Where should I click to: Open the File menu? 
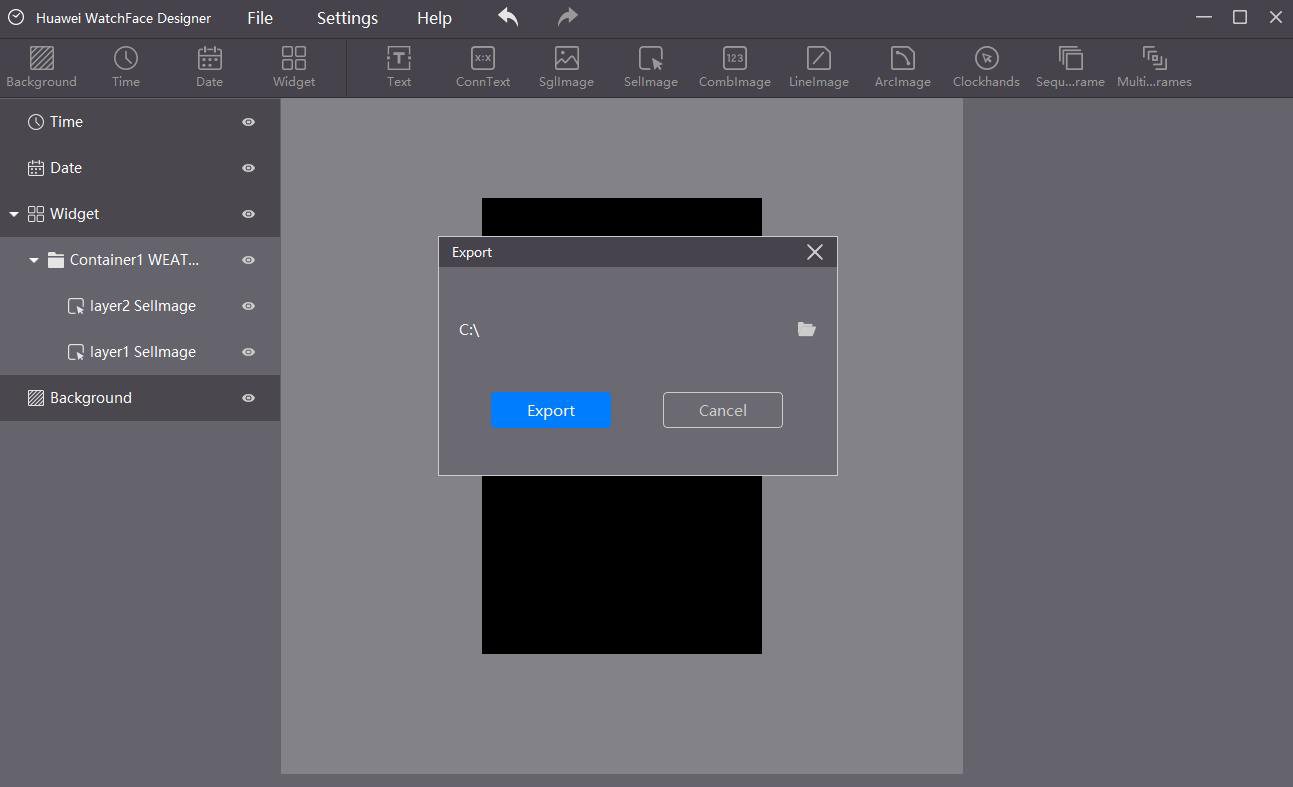[x=260, y=18]
